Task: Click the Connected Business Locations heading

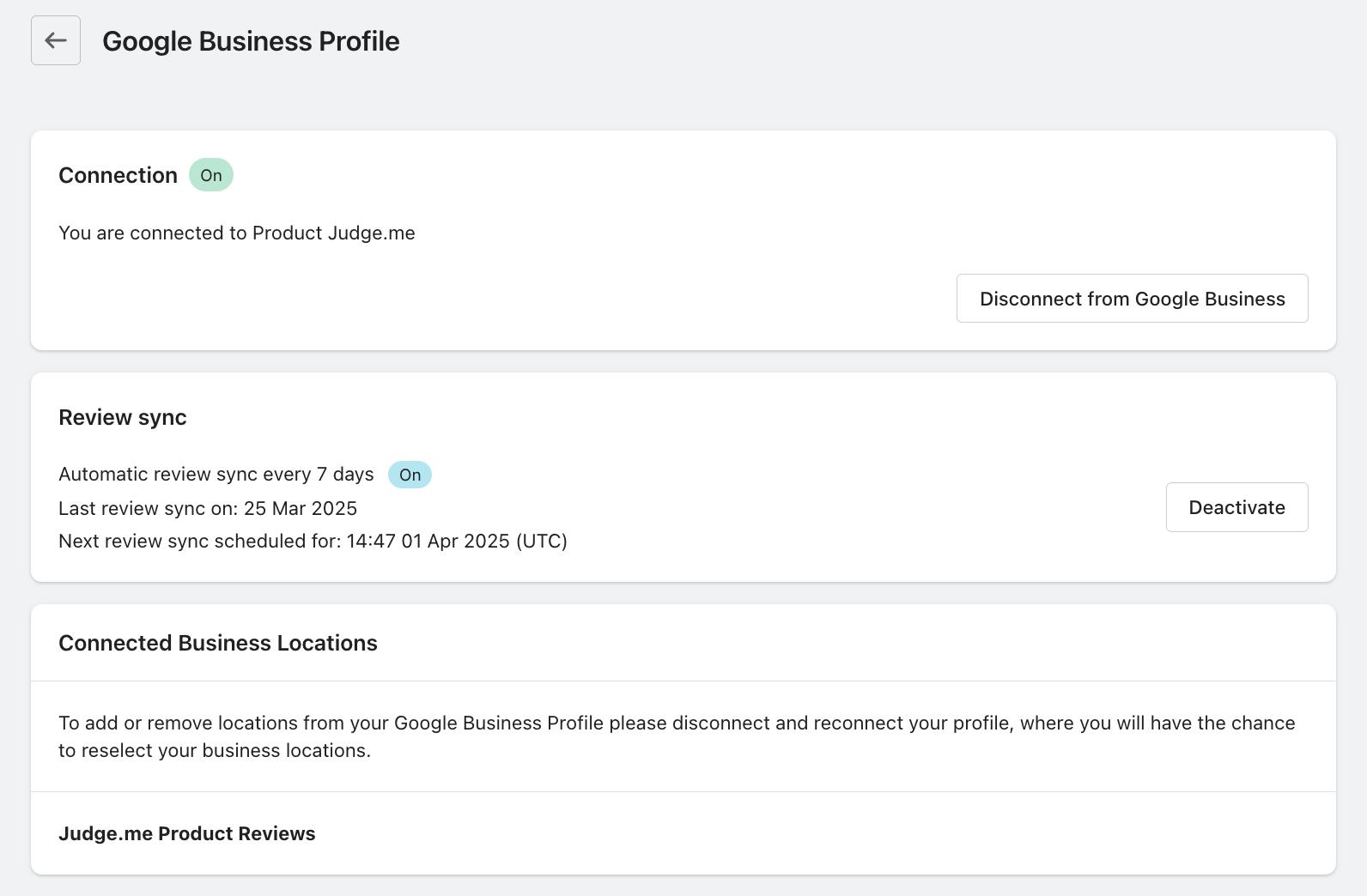Action: (x=218, y=643)
